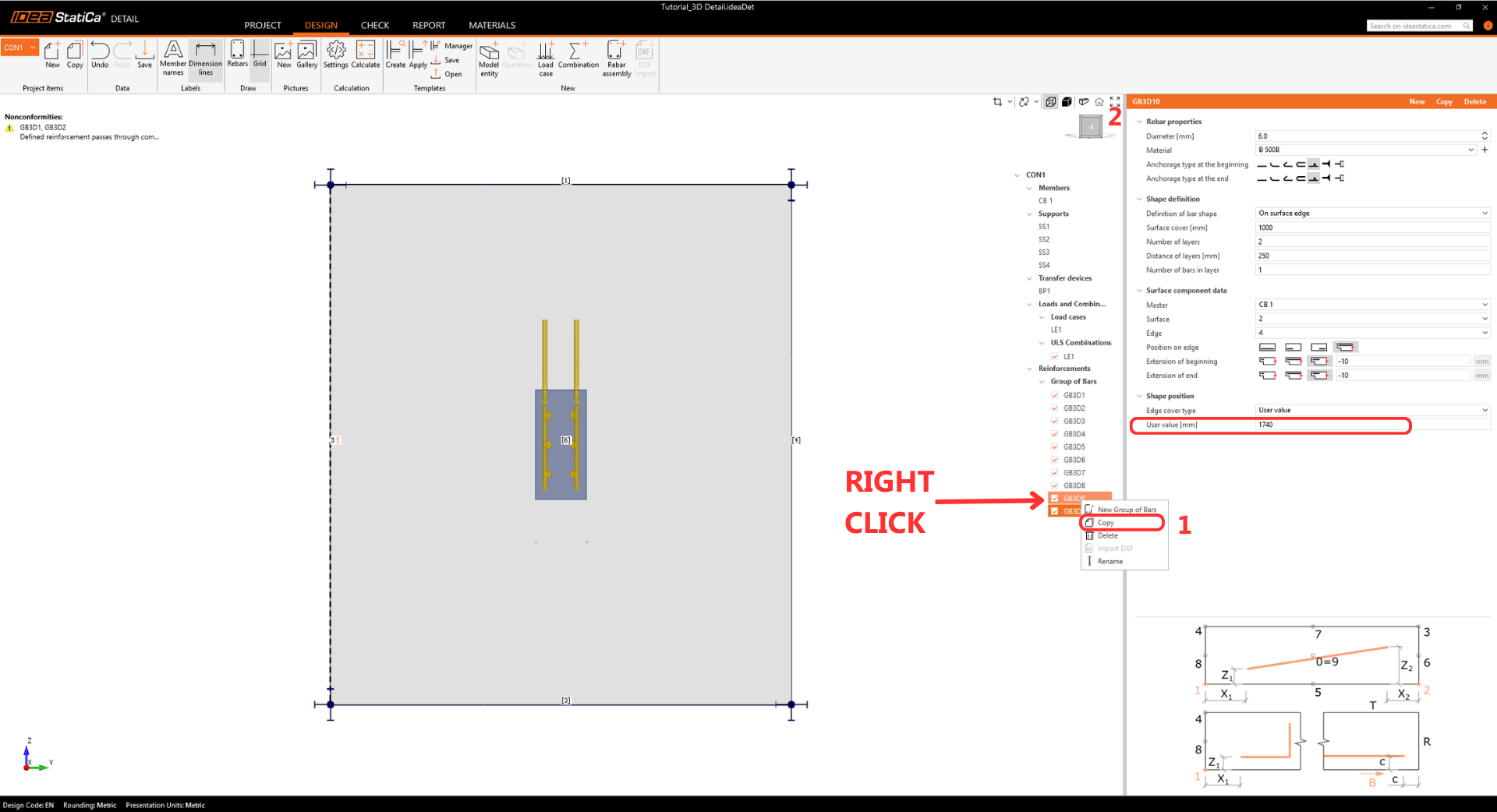The height and width of the screenshot is (812, 1497).
Task: Toggle Rebars drawing
Action: pyautogui.click(x=238, y=55)
